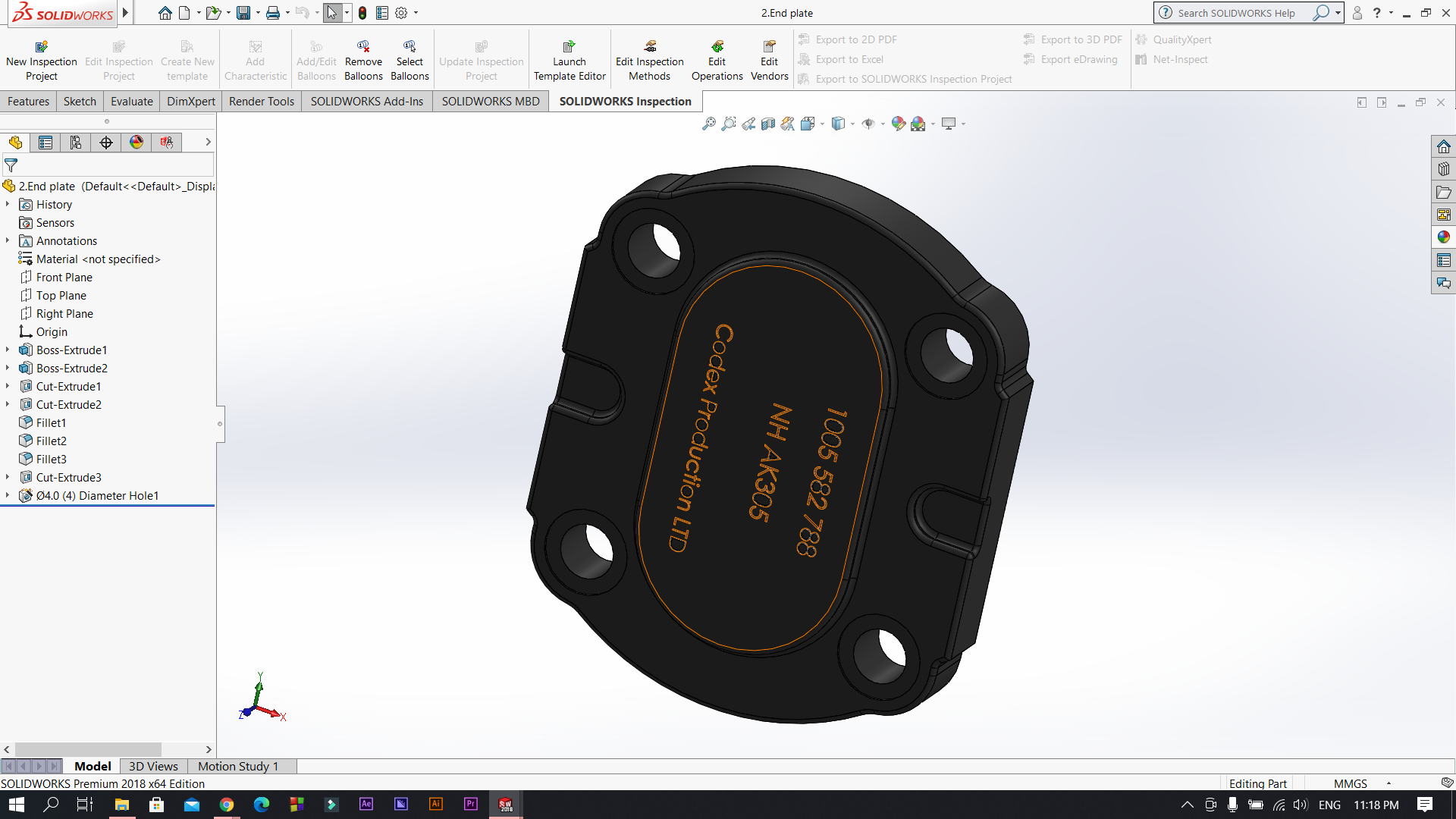
Task: Open SOLIDWORKS MBD tab
Action: (x=491, y=101)
